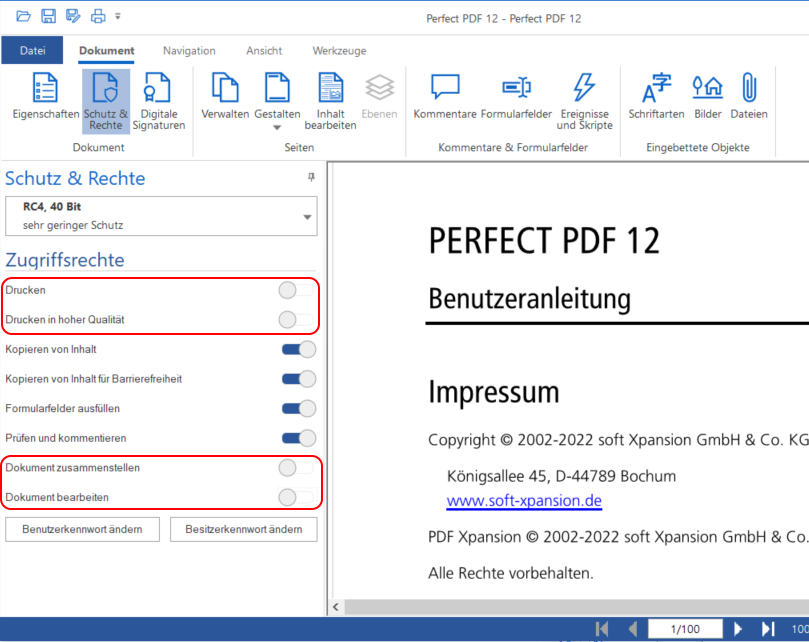Disable Kopieren von Inhalt

[x=297, y=349]
